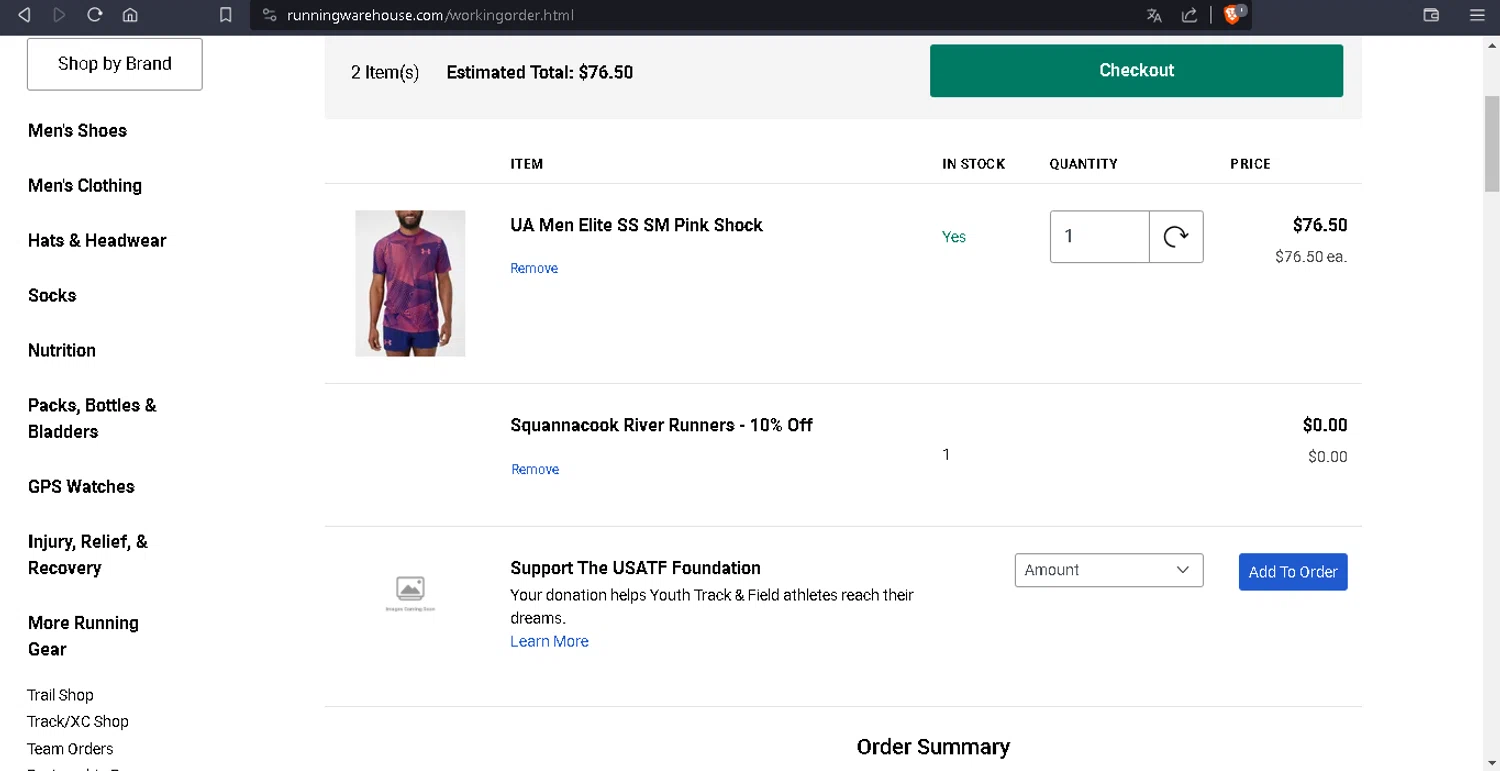The image size is (1500, 771).
Task: Edit the quantity field for the shirt
Action: (x=1099, y=237)
